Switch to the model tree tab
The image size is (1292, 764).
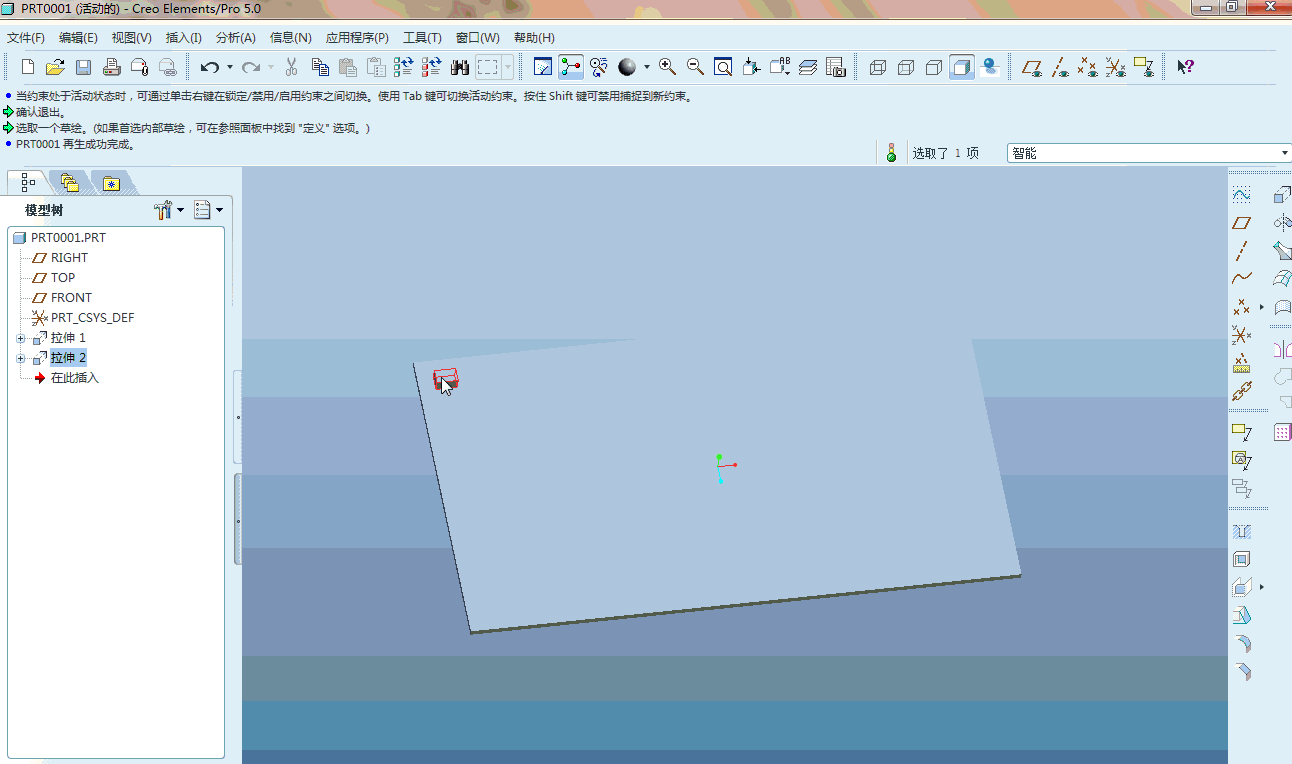[x=28, y=183]
